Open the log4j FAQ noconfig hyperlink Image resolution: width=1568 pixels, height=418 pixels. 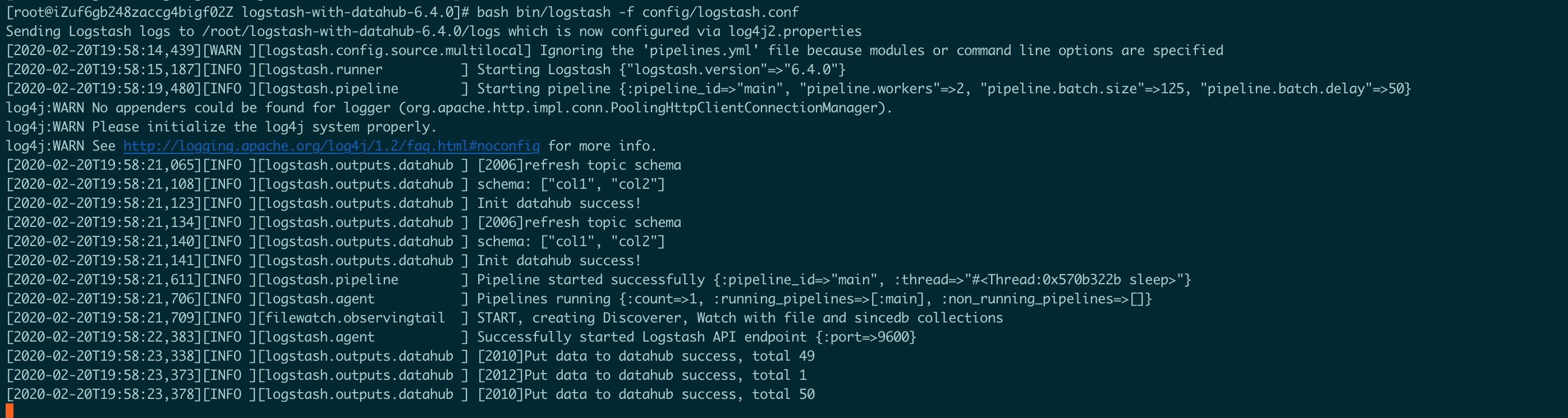(331, 146)
